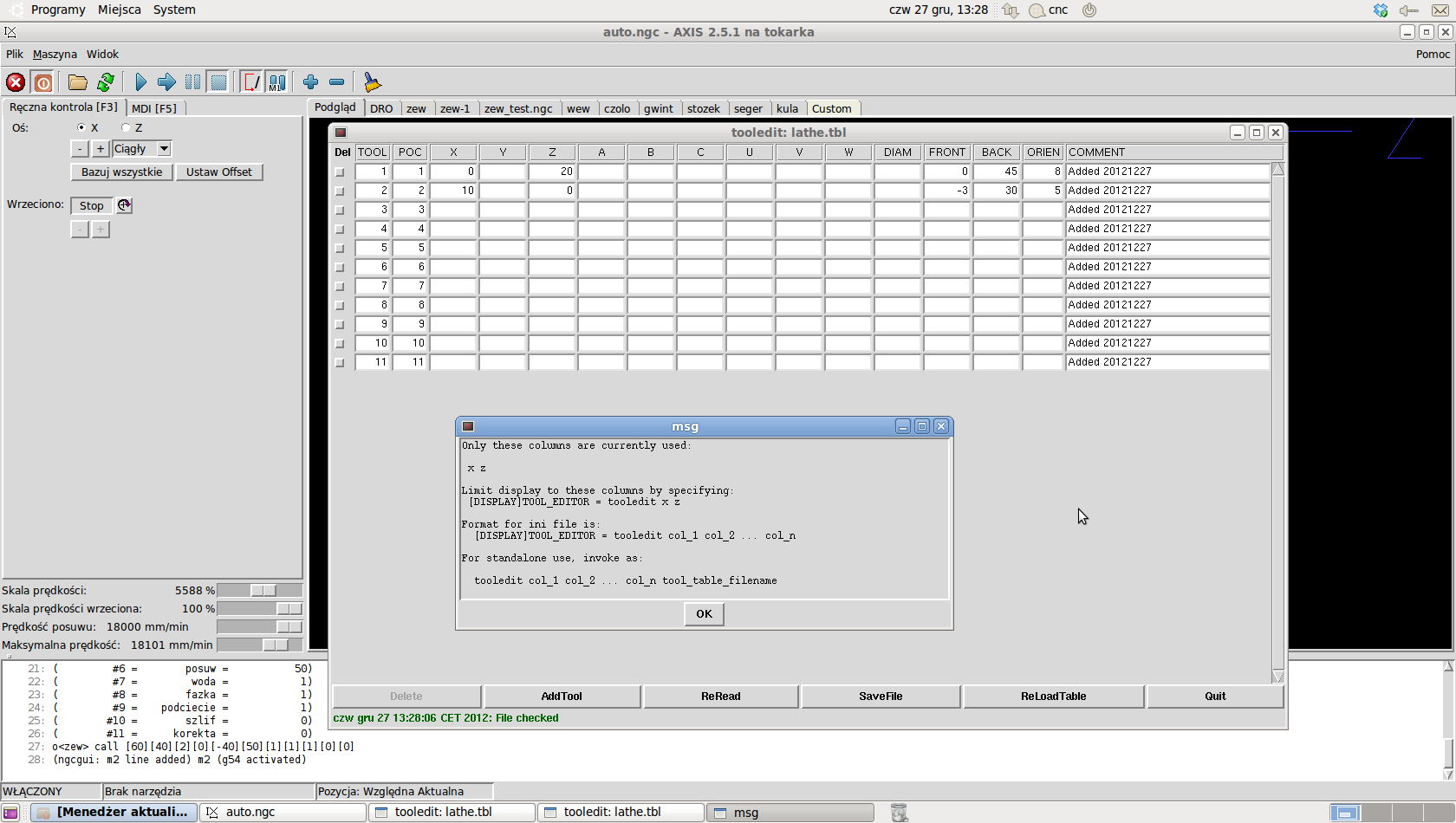1456x823 pixels.
Task: Open the cnc user chat icon
Action: pyautogui.click(x=1048, y=10)
